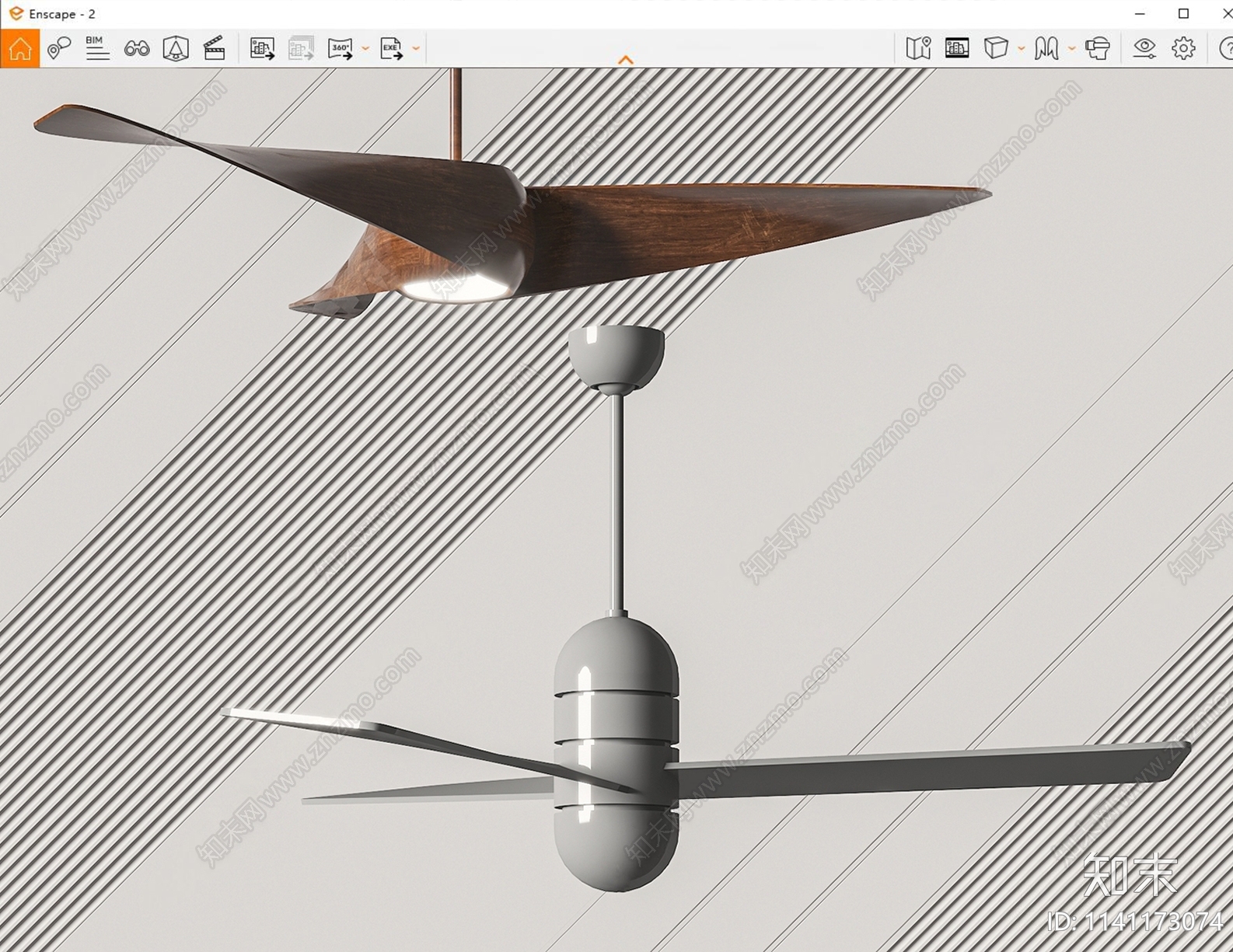The image size is (1233, 952).
Task: Open the help question mark icon
Action: pos(1225,48)
